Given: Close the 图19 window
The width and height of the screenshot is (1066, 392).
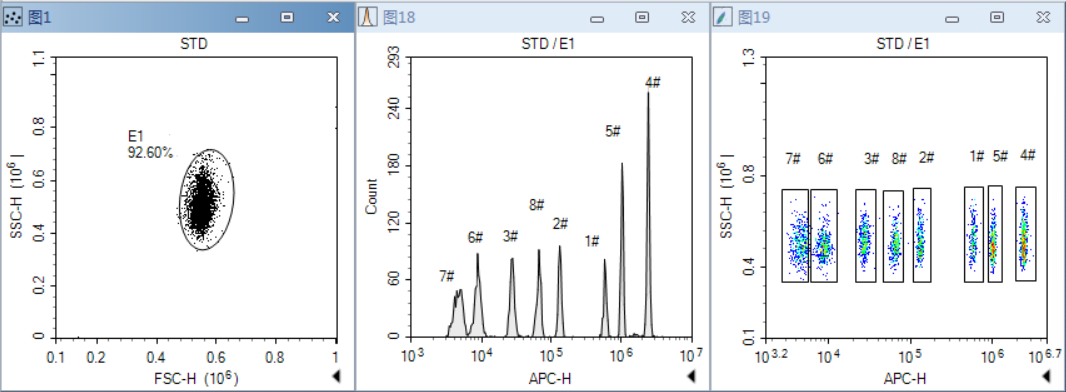Looking at the screenshot, I should [1042, 17].
